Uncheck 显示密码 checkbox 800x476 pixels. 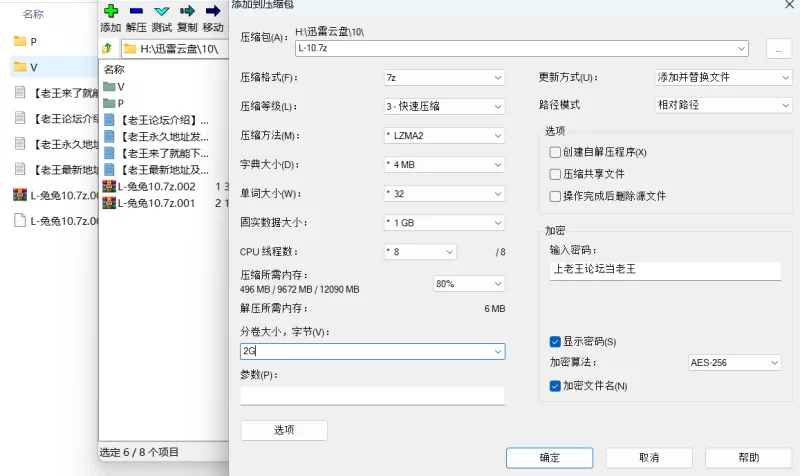click(555, 341)
